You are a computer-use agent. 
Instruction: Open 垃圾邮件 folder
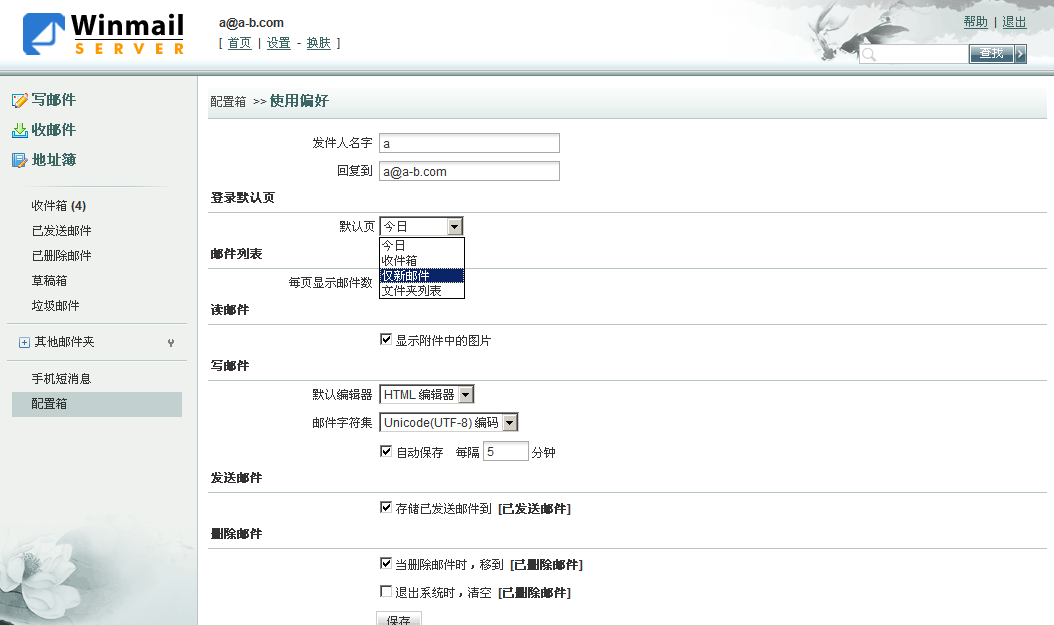[x=55, y=305]
